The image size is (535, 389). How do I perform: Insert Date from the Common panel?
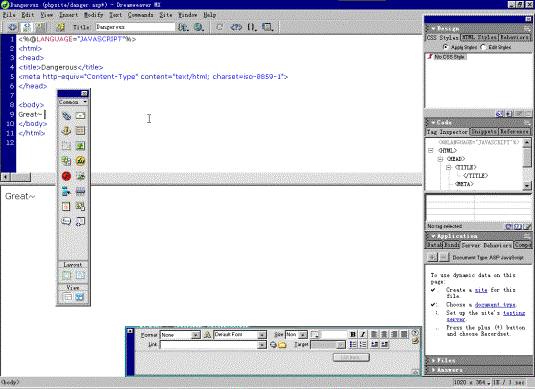pyautogui.click(x=66, y=206)
